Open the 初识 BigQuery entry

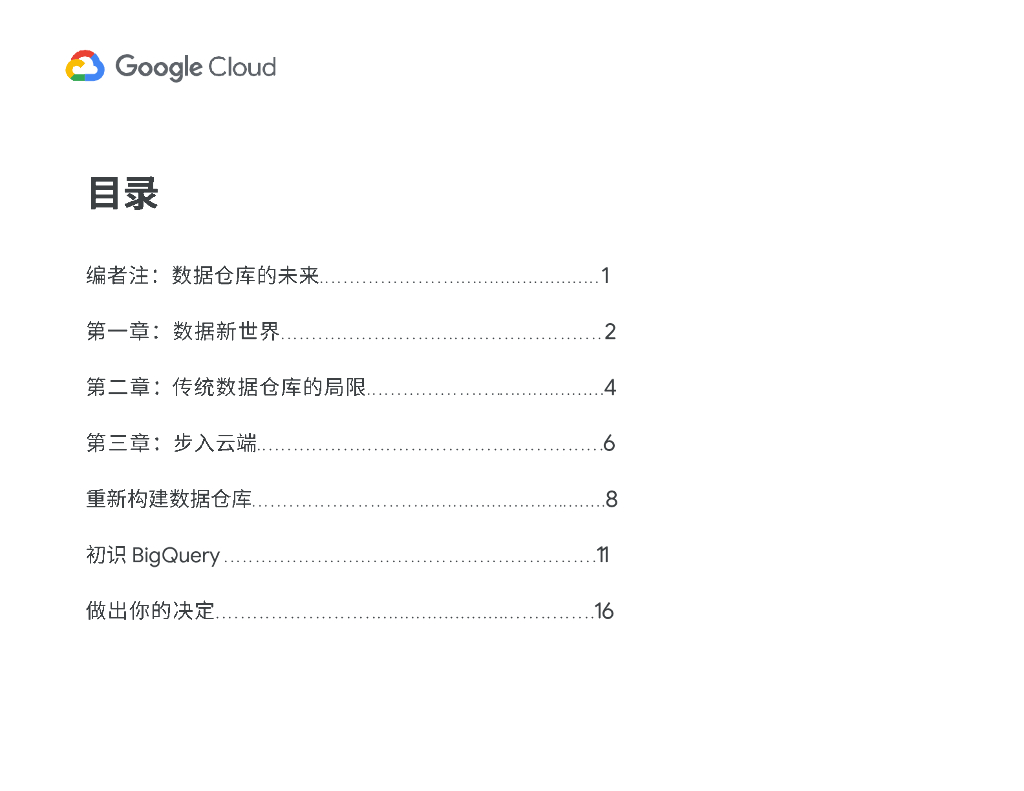coord(153,555)
